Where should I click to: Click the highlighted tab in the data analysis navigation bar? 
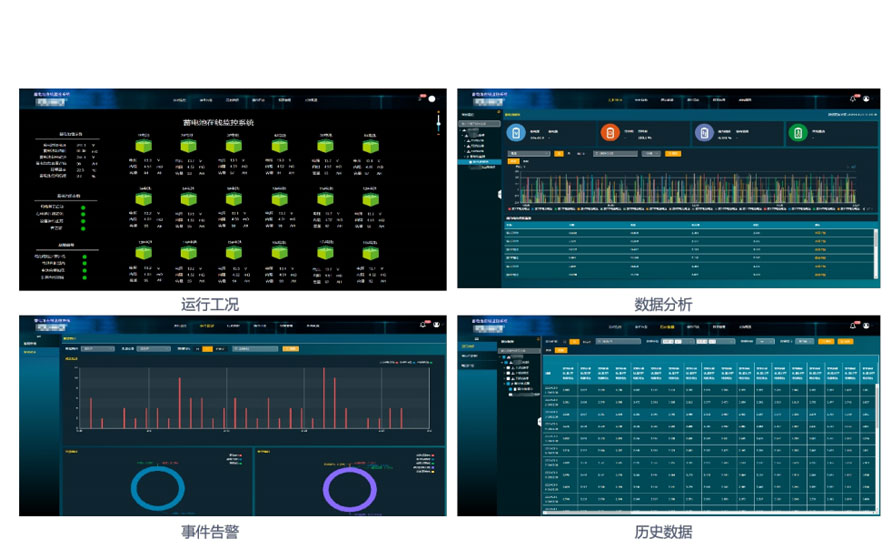pos(616,100)
